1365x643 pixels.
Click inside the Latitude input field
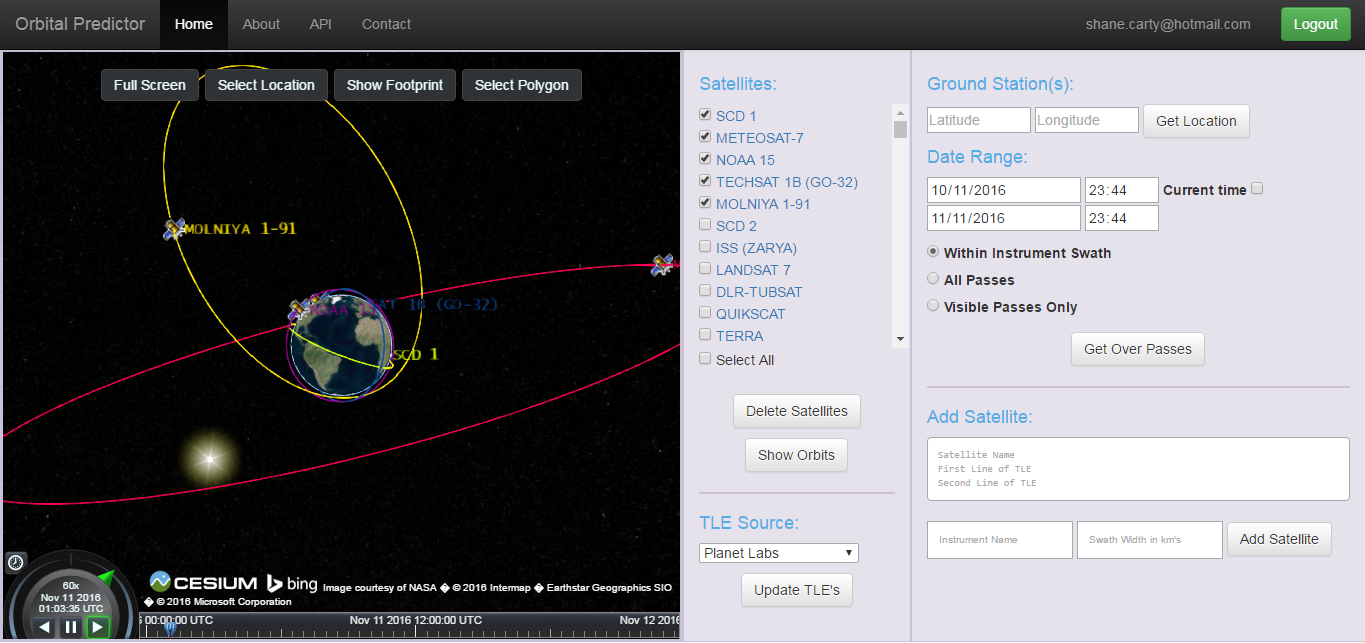pos(978,119)
